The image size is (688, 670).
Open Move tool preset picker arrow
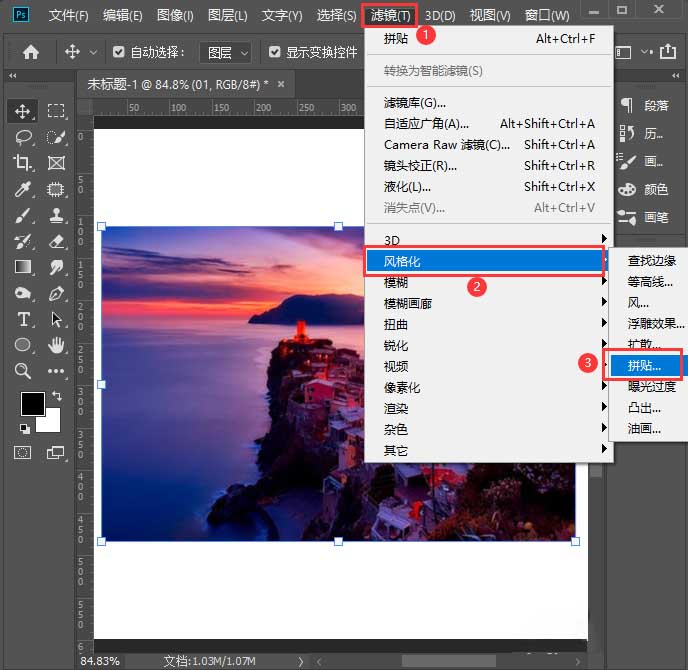93,53
